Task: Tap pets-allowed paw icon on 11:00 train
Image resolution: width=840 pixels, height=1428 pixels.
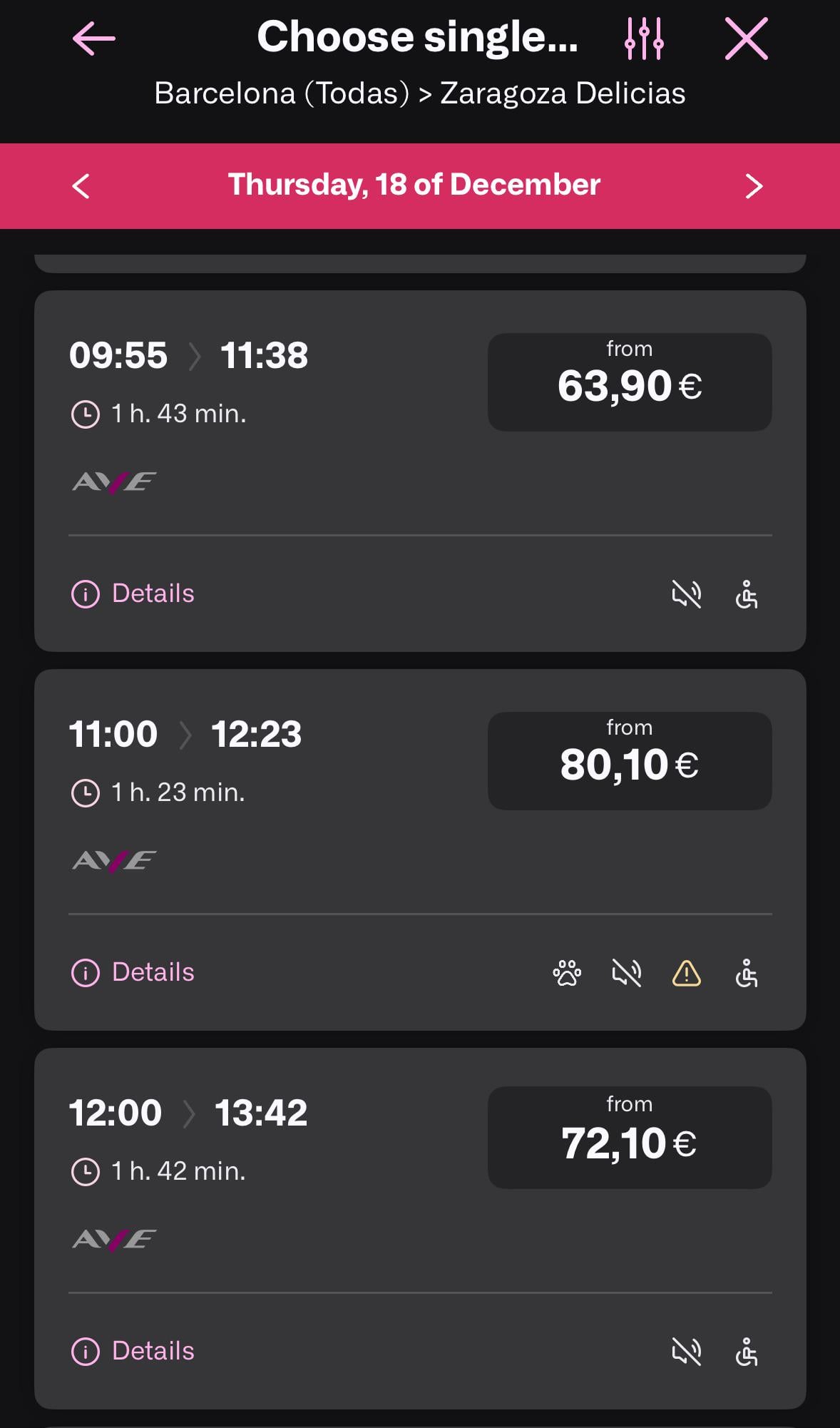Action: [x=567, y=973]
